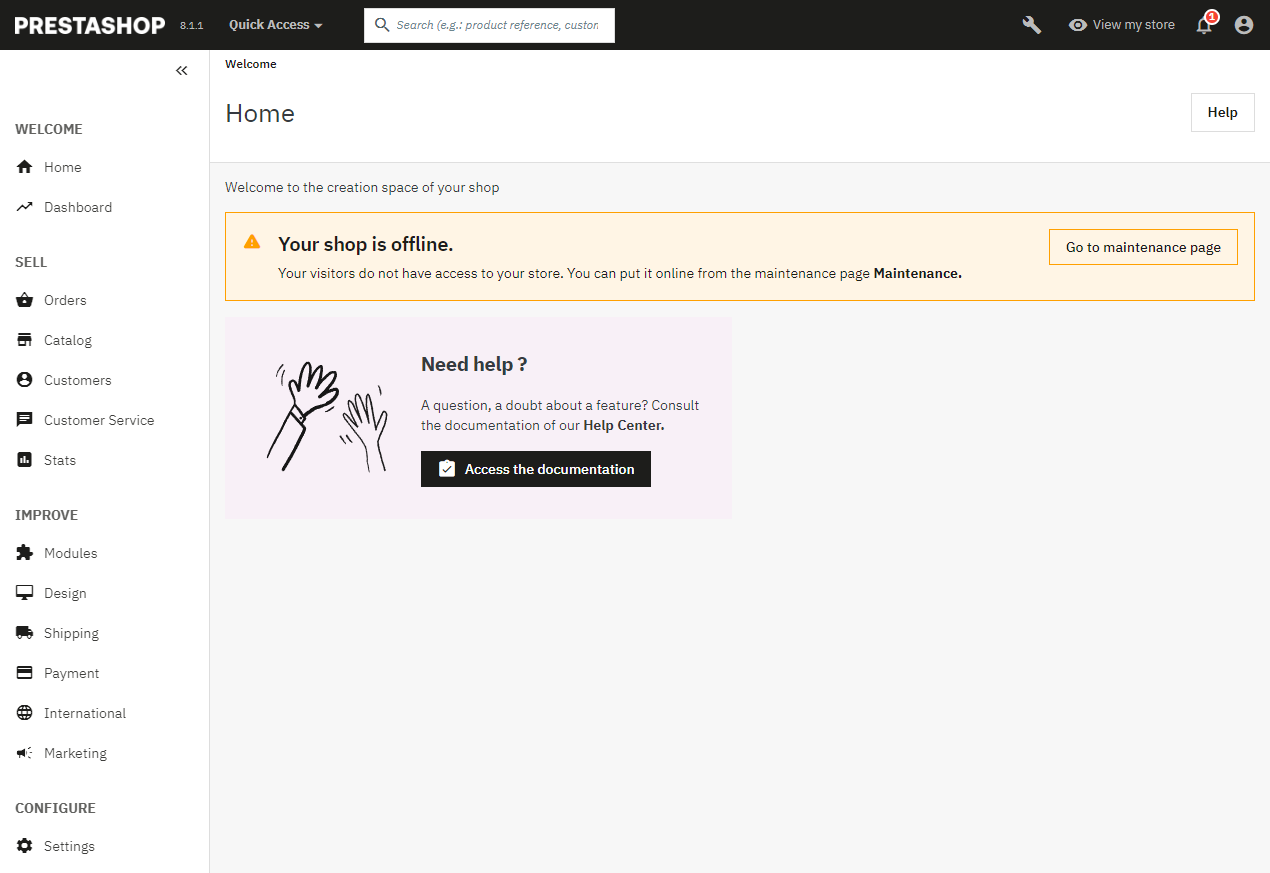This screenshot has height=873, width=1270.
Task: Click the Help button
Action: click(x=1222, y=113)
